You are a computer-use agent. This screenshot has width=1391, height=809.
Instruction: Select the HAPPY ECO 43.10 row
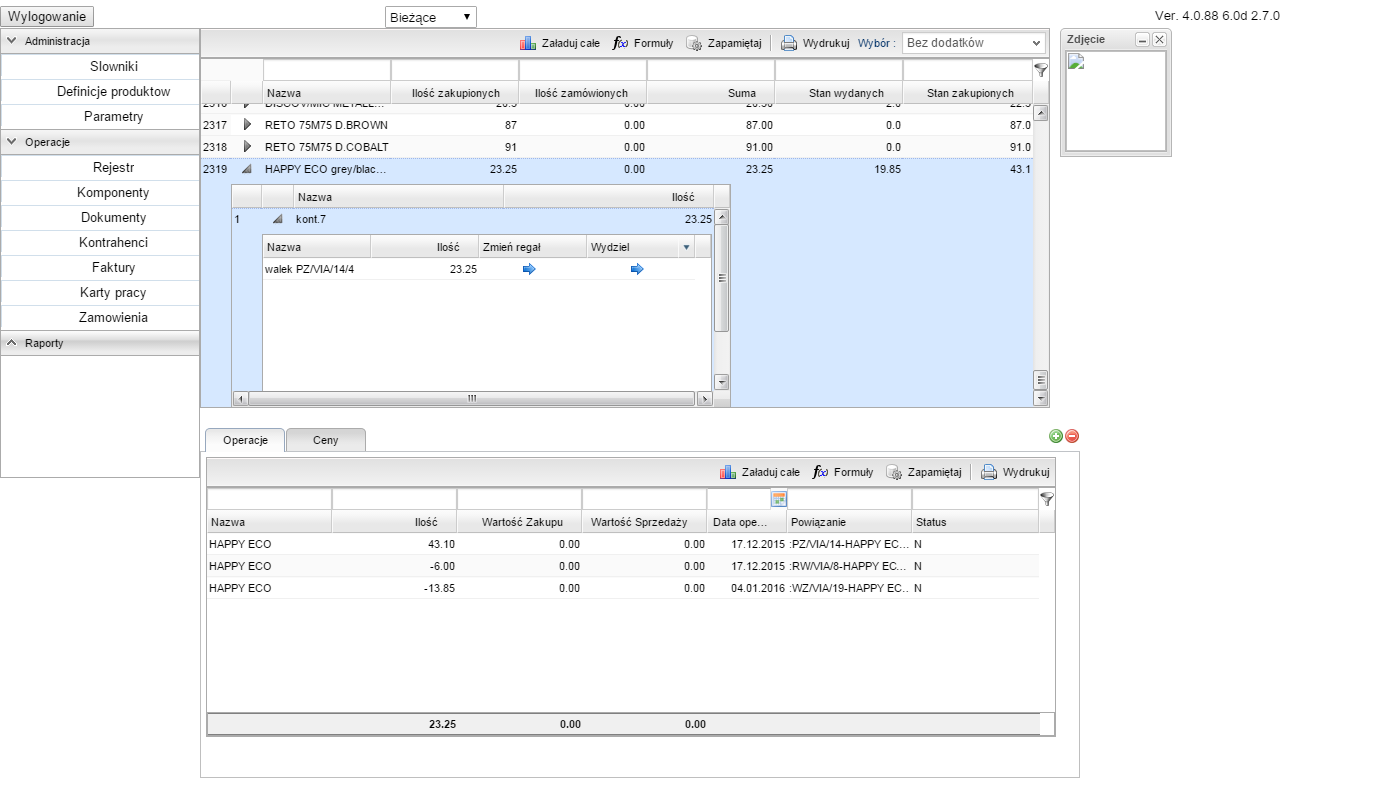pos(623,544)
